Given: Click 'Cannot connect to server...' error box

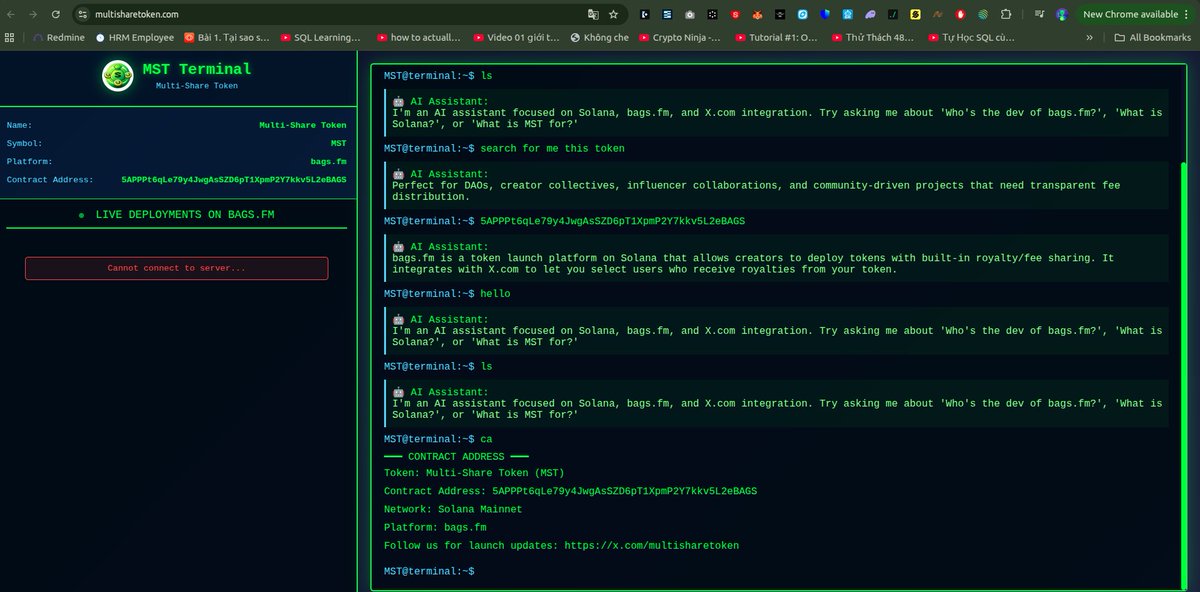Looking at the screenshot, I should (176, 268).
